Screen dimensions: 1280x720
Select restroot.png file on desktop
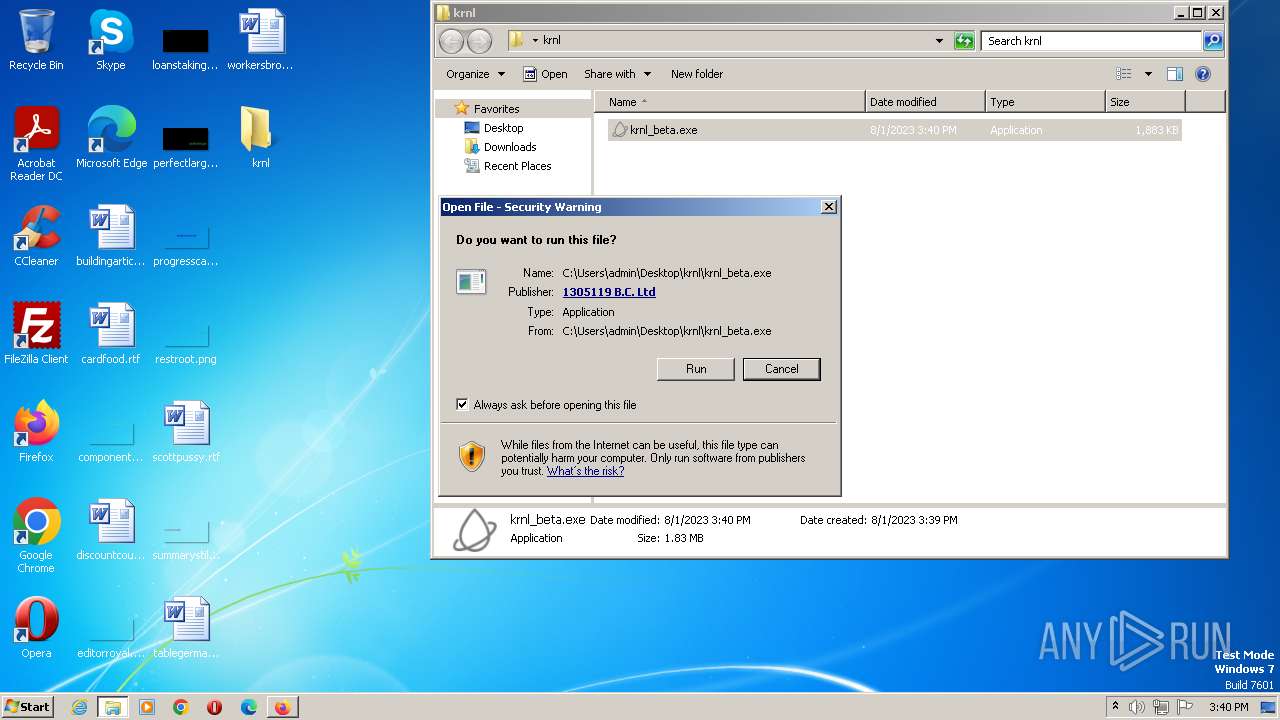point(186,344)
